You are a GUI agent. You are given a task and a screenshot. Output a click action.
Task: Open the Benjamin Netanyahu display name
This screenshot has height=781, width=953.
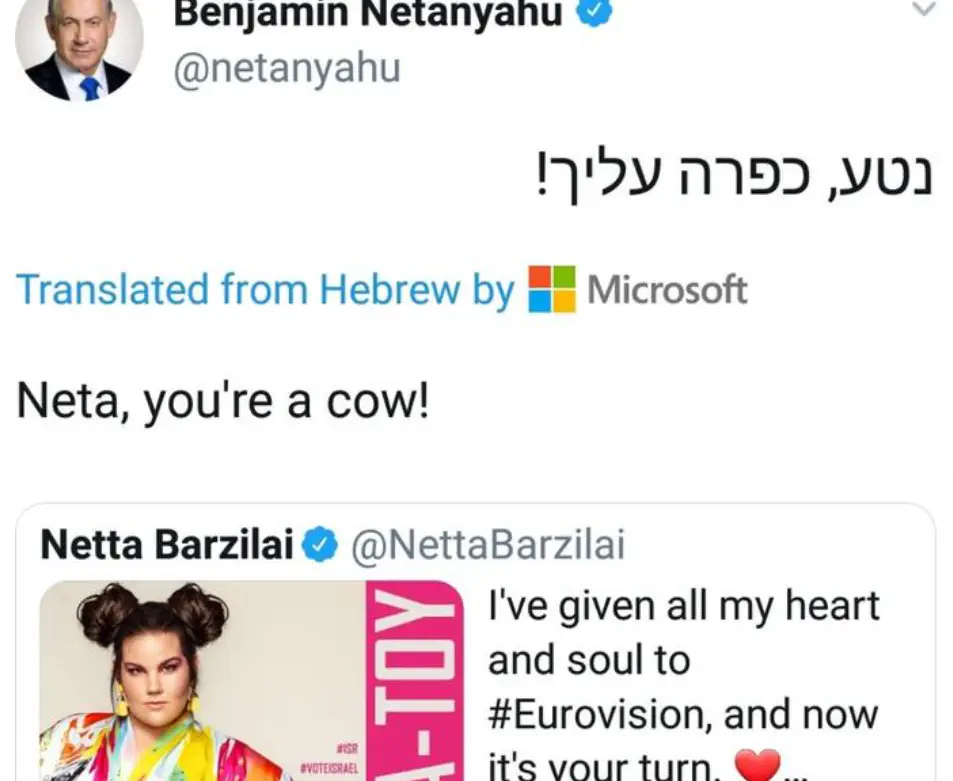368,14
